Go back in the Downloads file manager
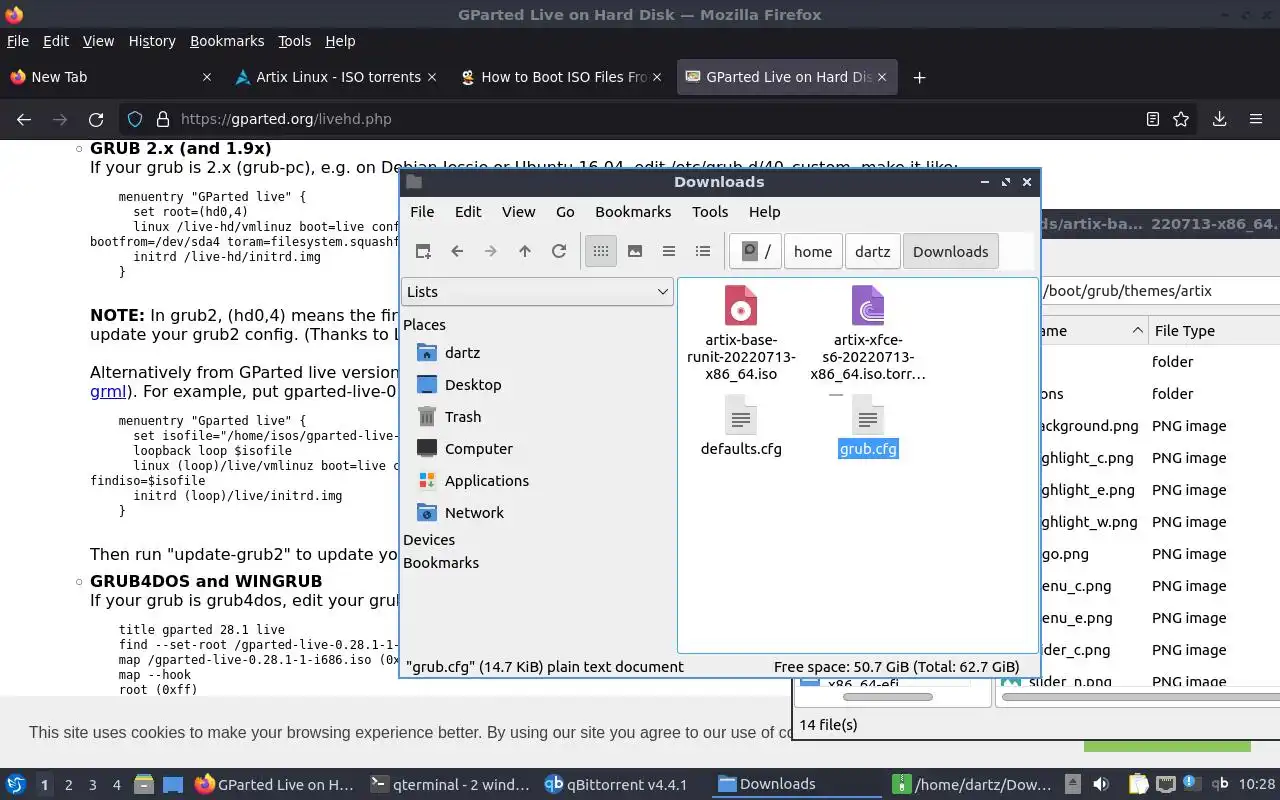This screenshot has height=800, width=1280. [x=457, y=251]
